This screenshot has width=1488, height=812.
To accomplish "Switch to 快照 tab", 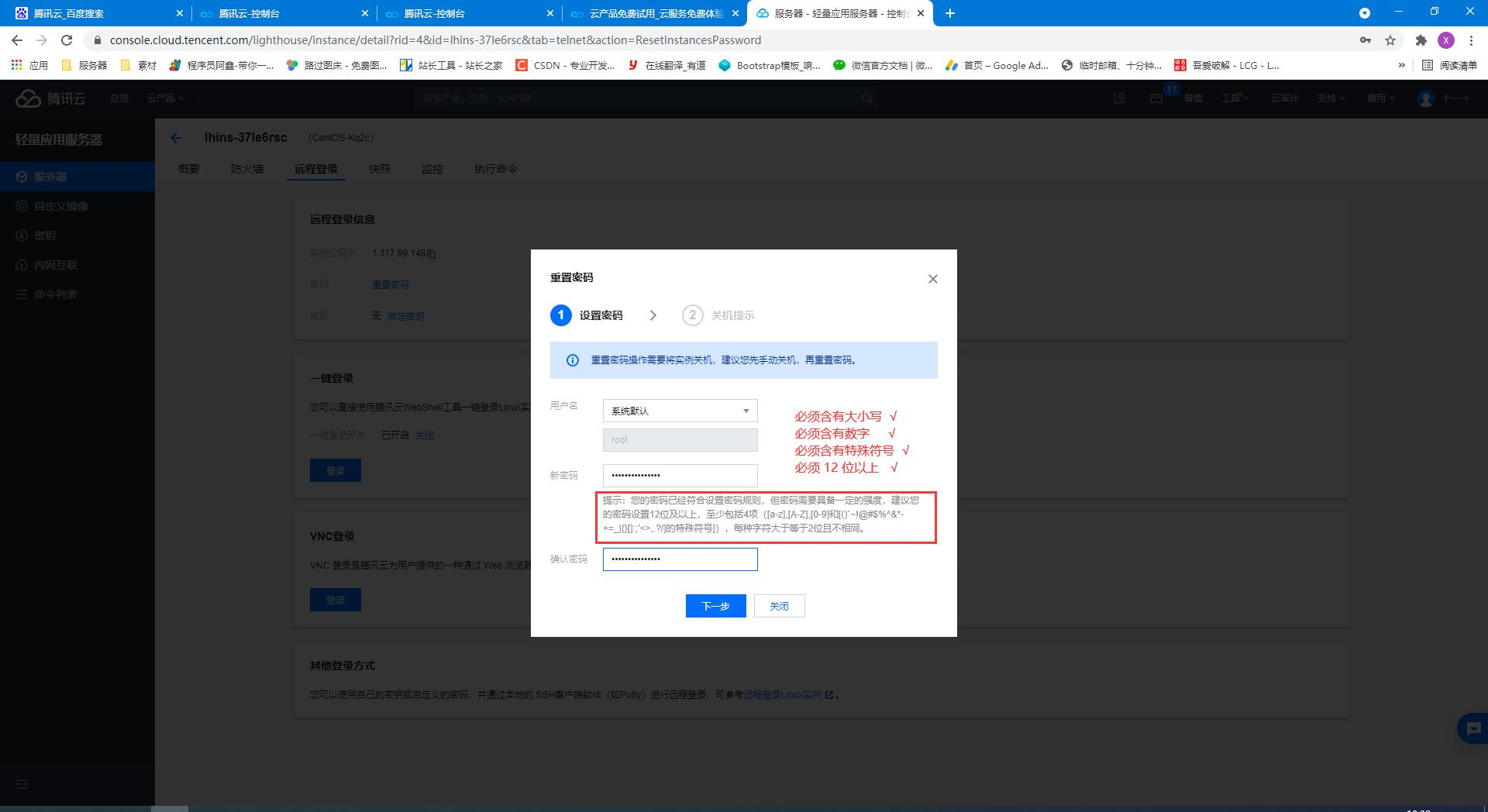I will [380, 169].
